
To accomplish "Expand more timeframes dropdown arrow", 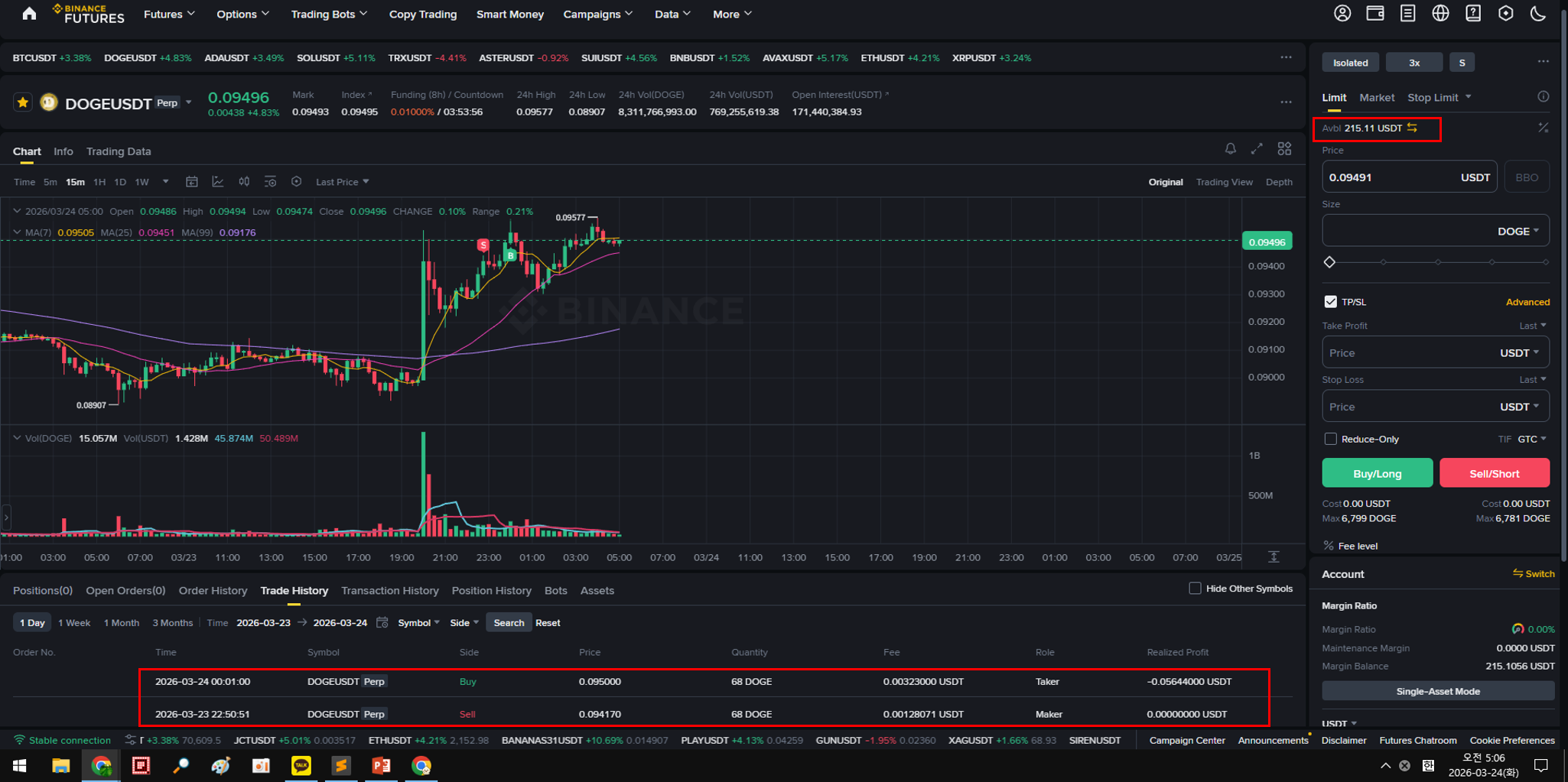I will pyautogui.click(x=165, y=182).
